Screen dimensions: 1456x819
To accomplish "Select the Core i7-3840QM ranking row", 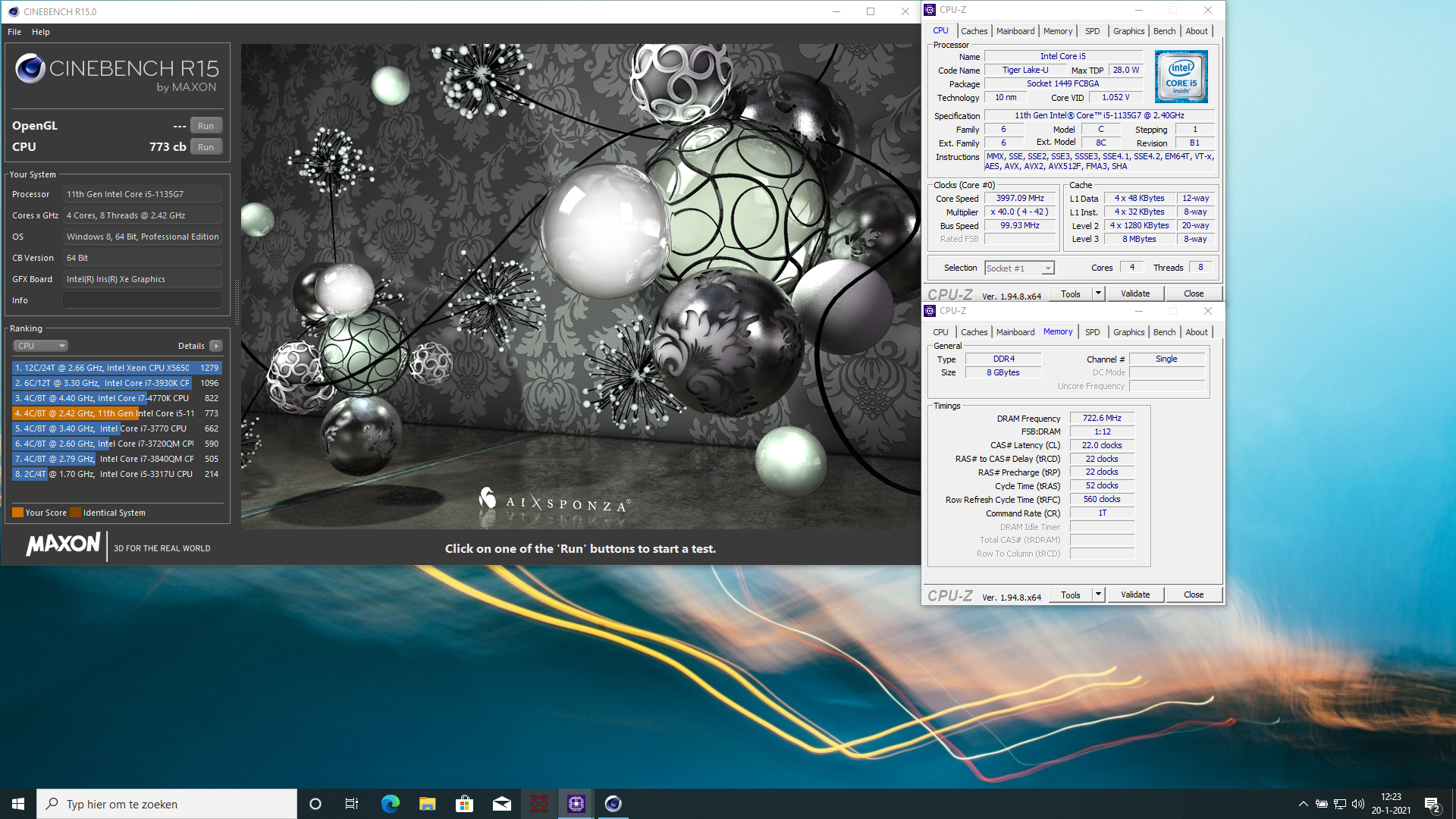I will tap(117, 459).
